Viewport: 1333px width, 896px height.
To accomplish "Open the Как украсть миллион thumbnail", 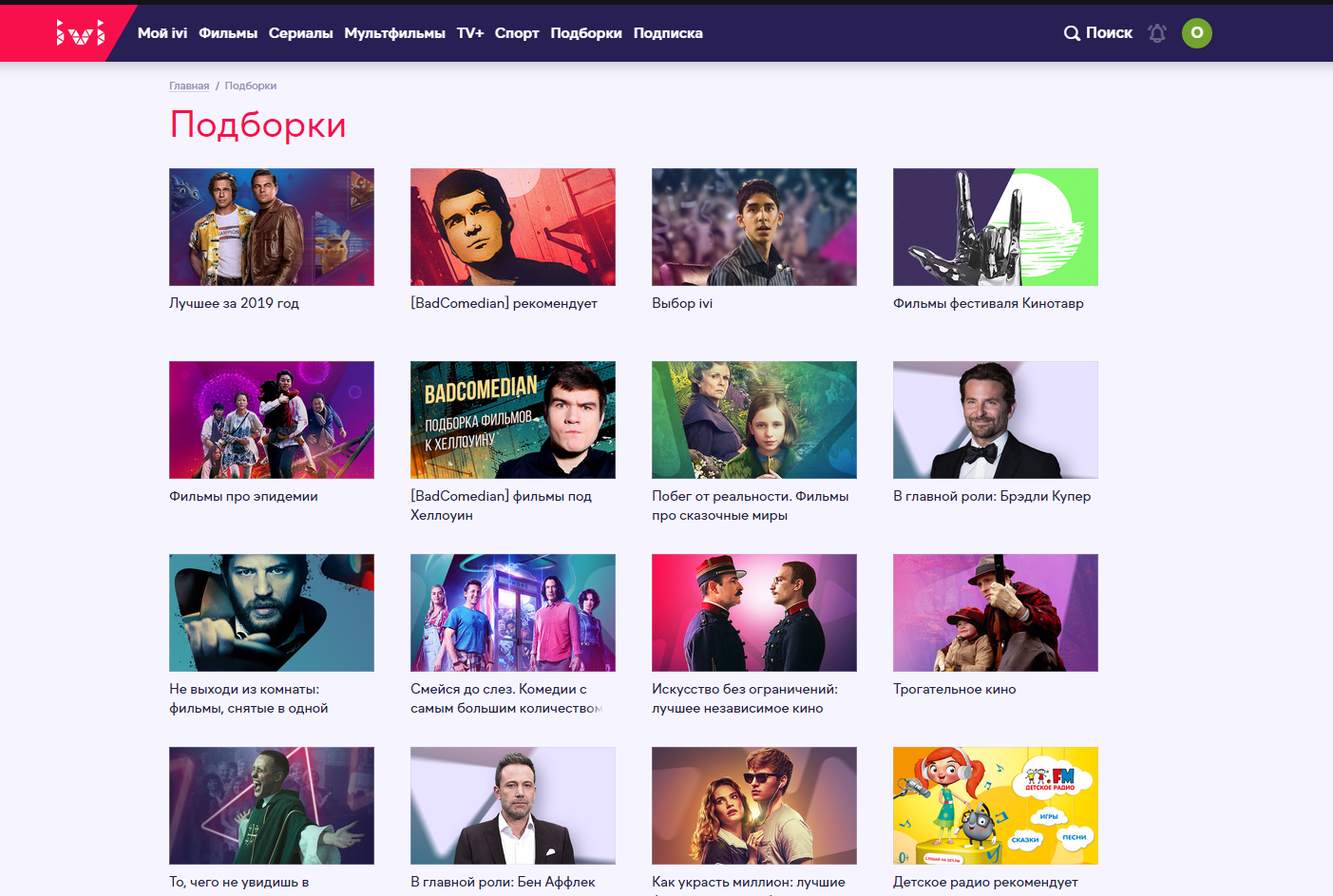I will pyautogui.click(x=754, y=806).
